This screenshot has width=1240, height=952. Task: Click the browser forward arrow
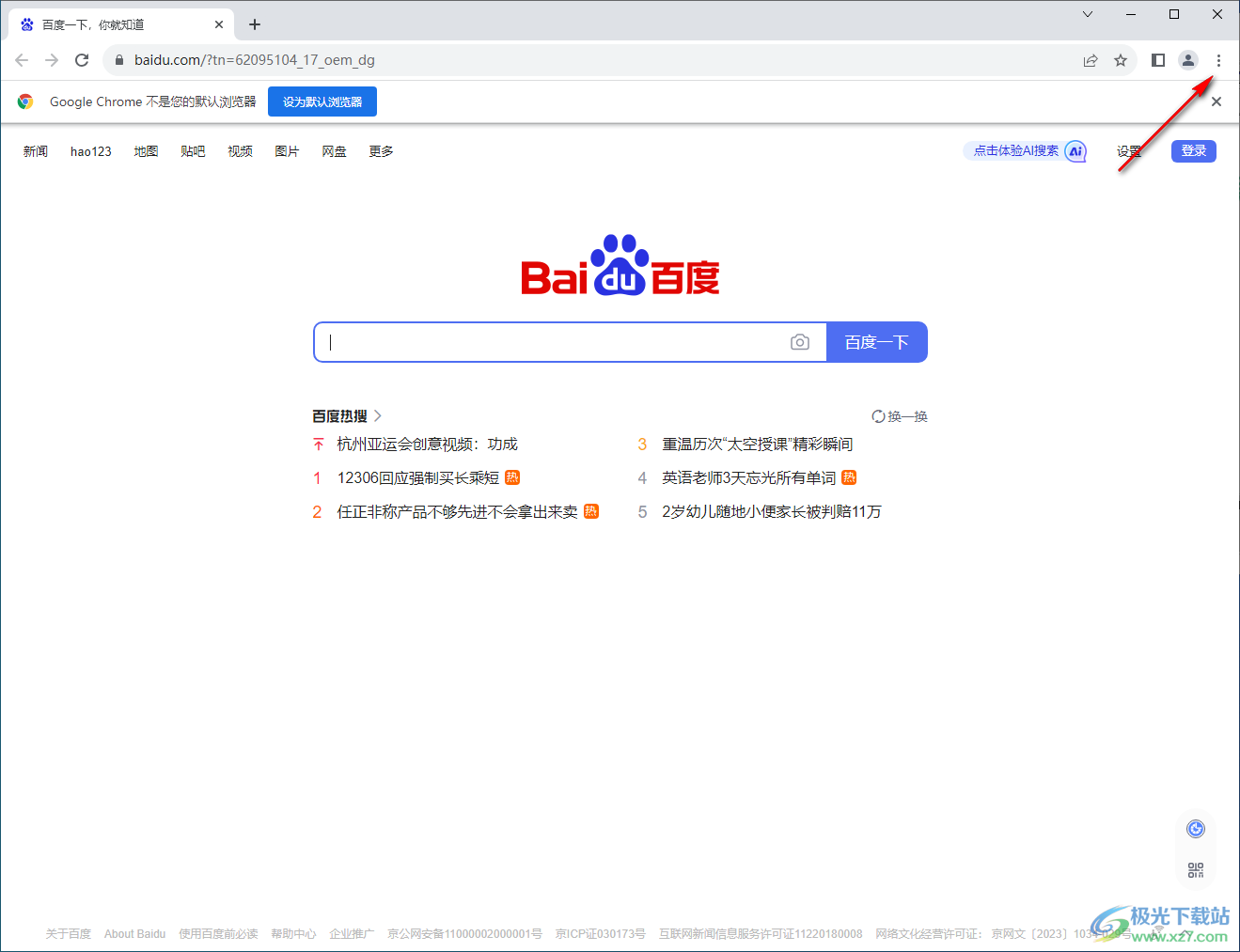(52, 60)
